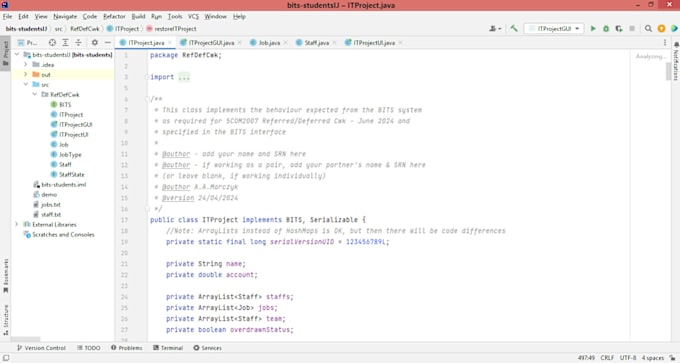Open Terminal tool window
680x363 pixels.
[168, 348]
